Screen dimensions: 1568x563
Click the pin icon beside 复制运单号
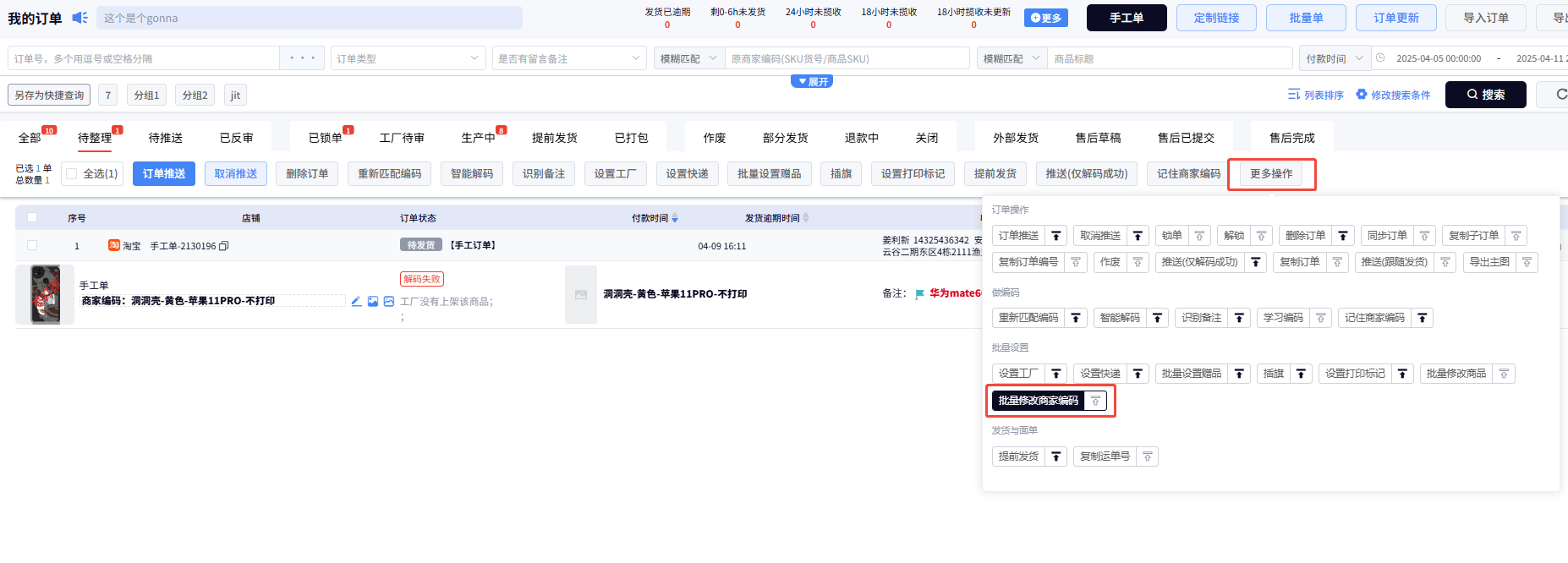[1147, 456]
